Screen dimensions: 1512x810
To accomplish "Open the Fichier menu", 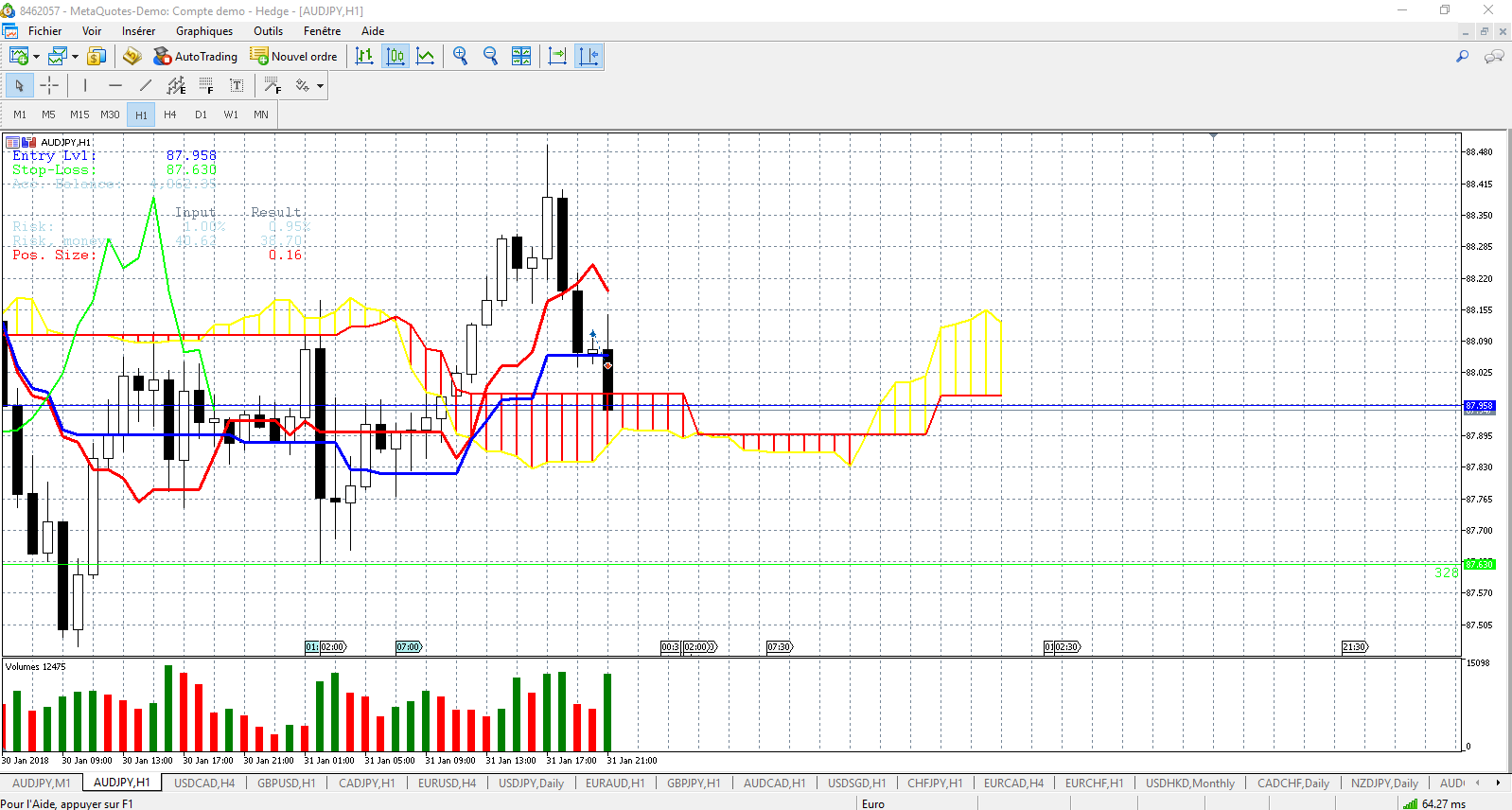I will tap(44, 31).
